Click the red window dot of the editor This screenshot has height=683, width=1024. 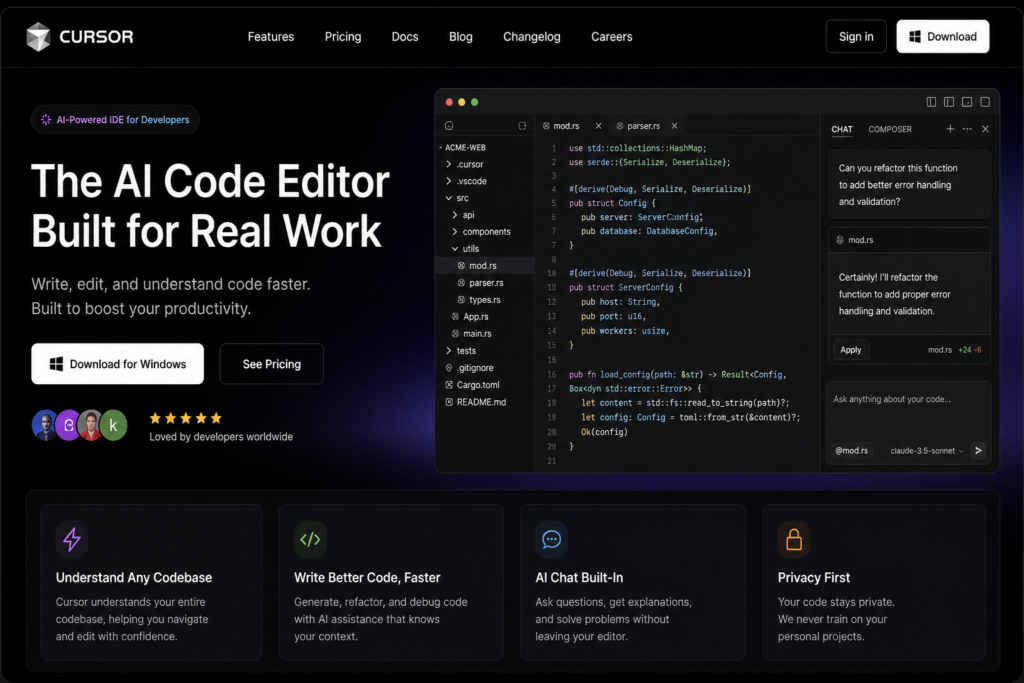coord(449,102)
